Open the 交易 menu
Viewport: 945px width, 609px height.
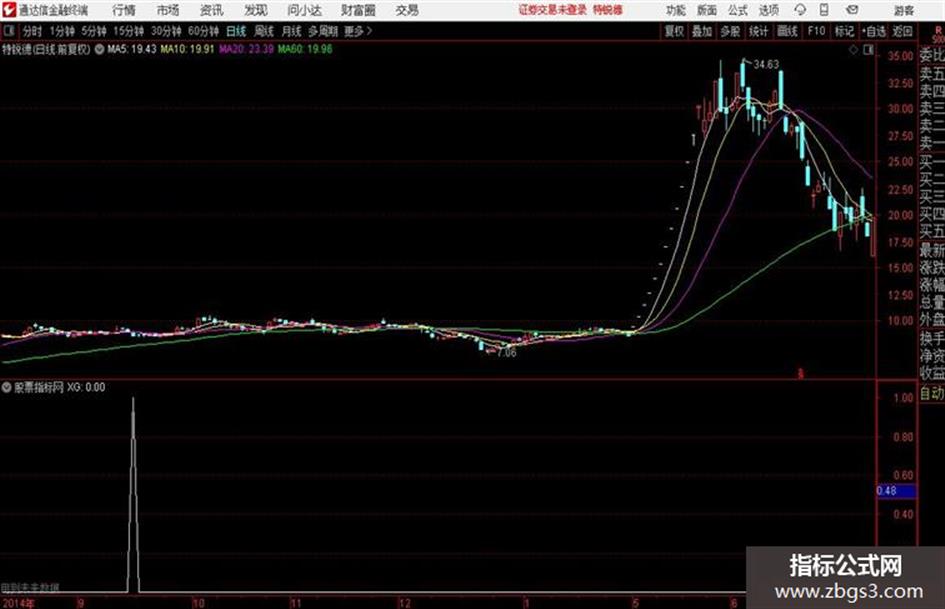pos(407,10)
